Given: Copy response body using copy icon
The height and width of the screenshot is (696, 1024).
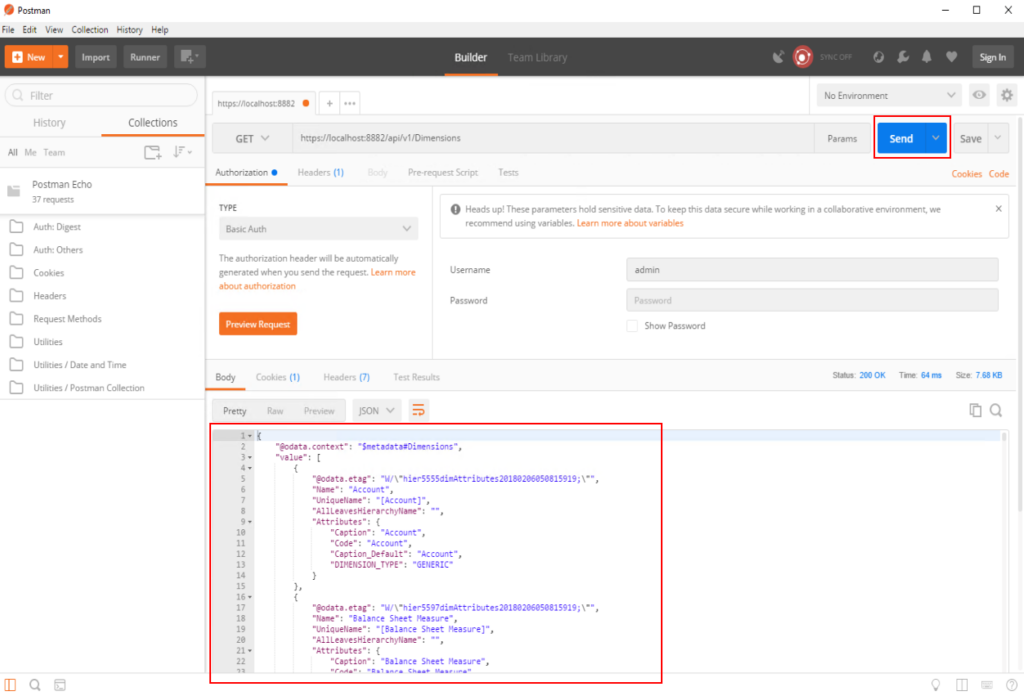Looking at the screenshot, I should coord(975,410).
